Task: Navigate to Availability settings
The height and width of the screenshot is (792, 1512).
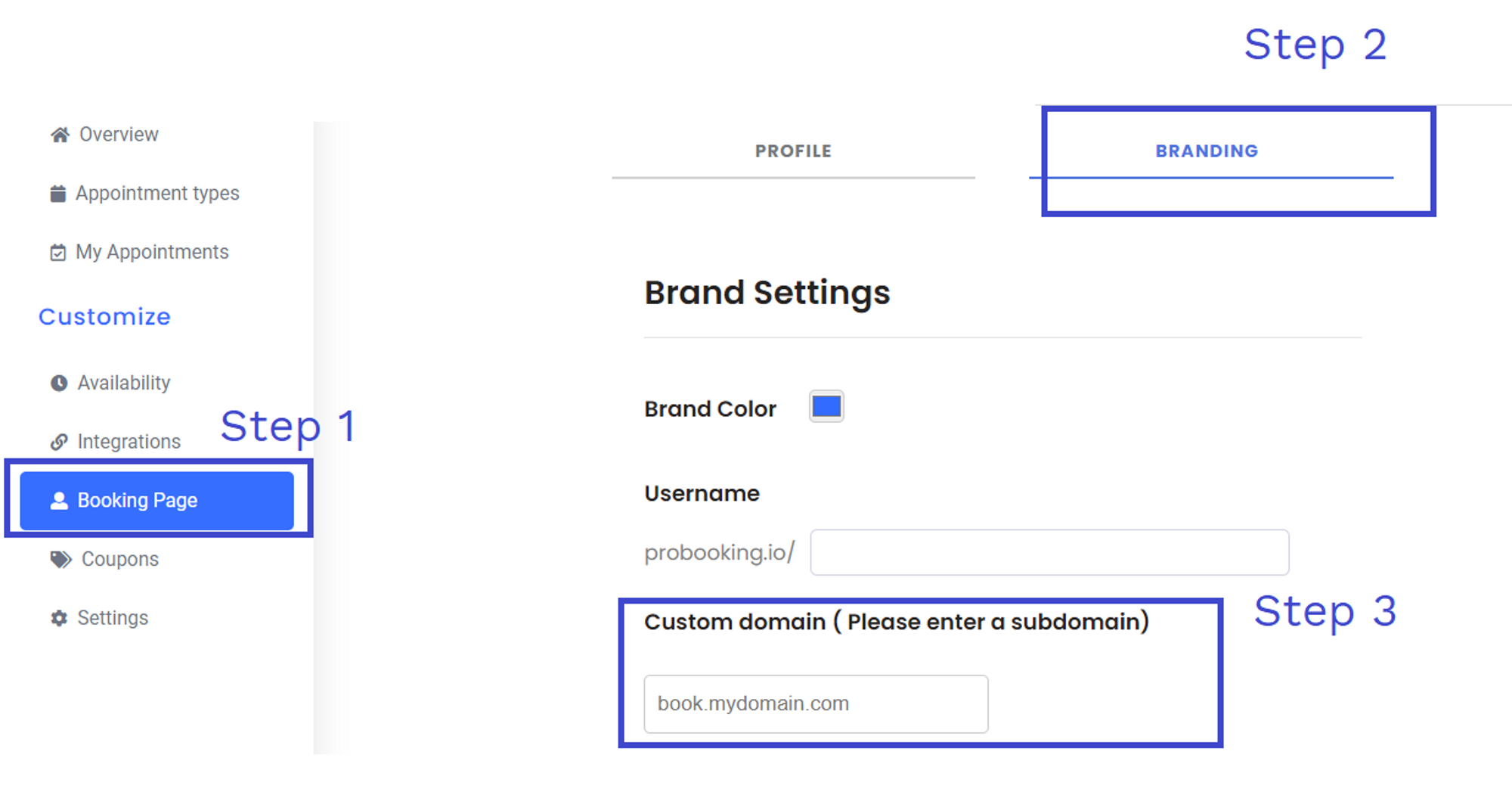Action: click(x=124, y=383)
